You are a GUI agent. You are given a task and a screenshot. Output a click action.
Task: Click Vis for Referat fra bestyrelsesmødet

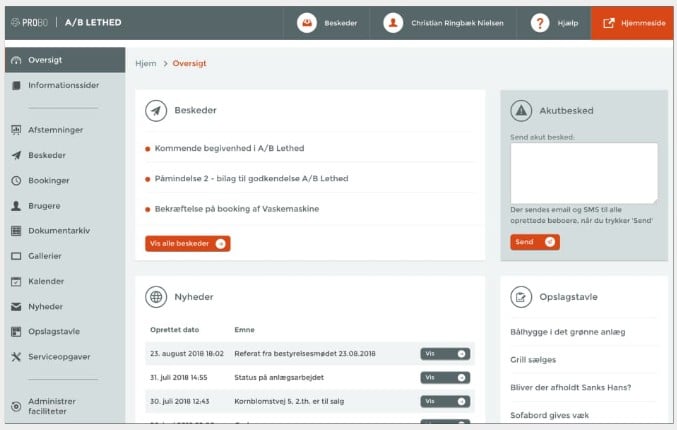445,353
